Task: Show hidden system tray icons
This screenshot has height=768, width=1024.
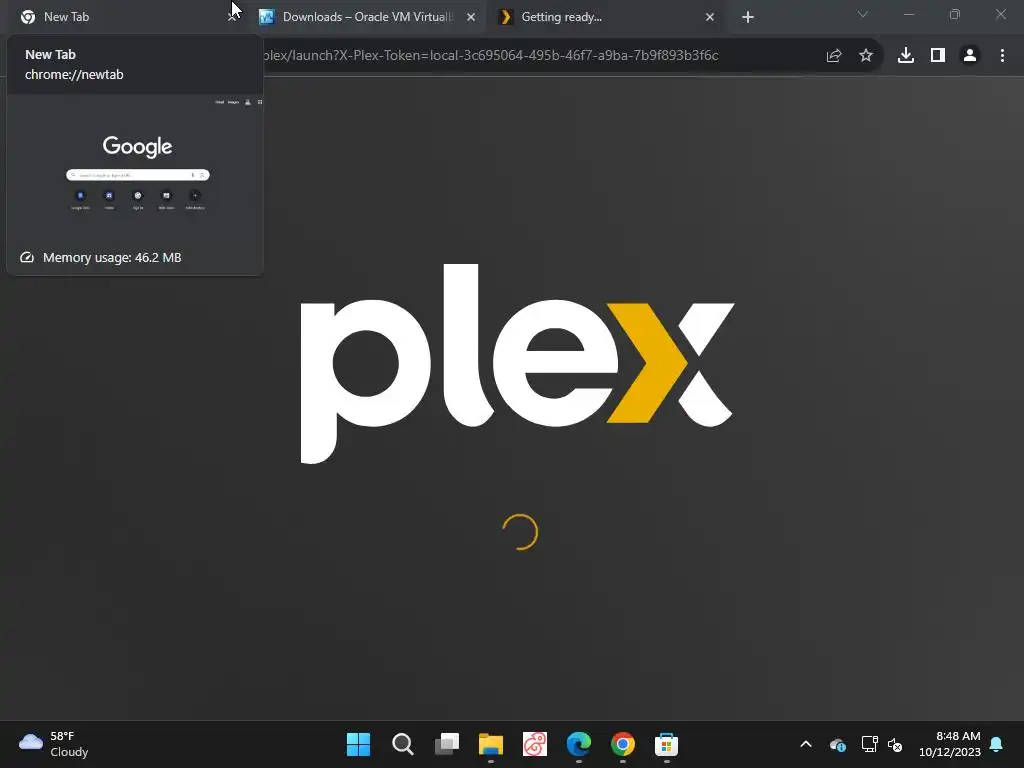Action: point(806,744)
